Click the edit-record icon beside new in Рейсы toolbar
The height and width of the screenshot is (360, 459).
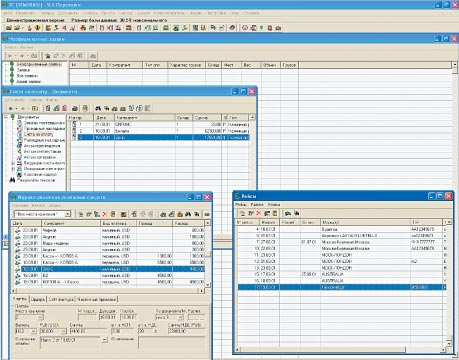click(251, 213)
